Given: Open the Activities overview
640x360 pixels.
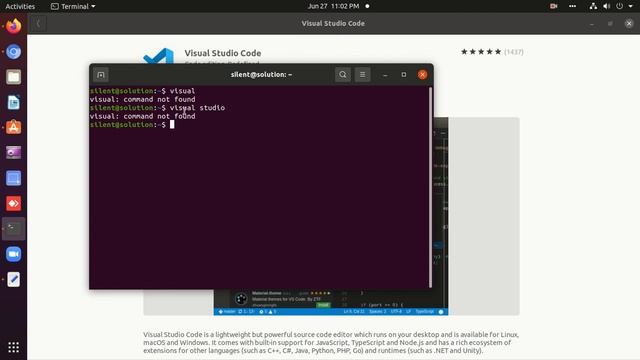Looking at the screenshot, I should pyautogui.click(x=20, y=6).
